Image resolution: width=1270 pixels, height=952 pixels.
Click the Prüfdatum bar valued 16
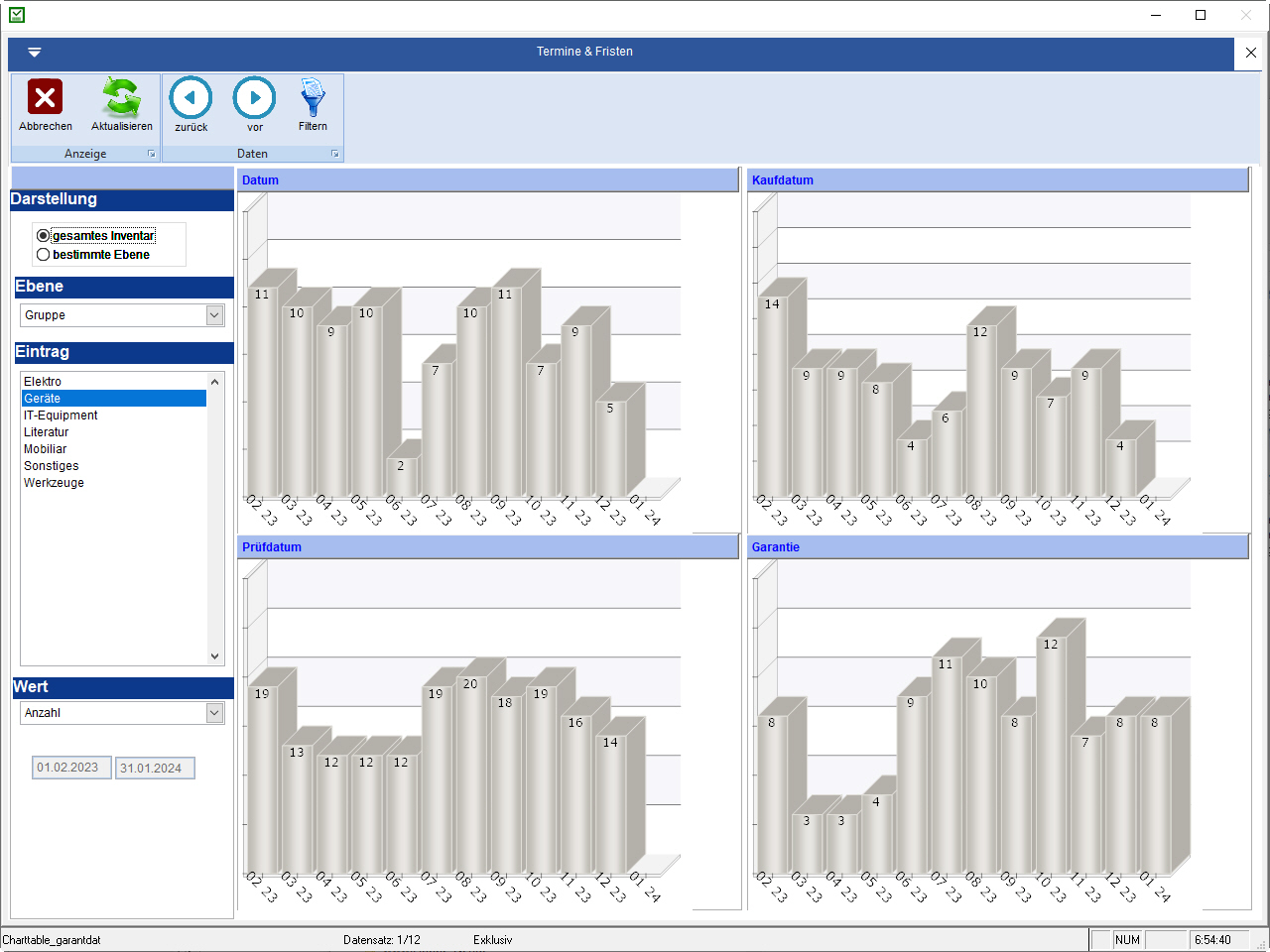[x=575, y=794]
